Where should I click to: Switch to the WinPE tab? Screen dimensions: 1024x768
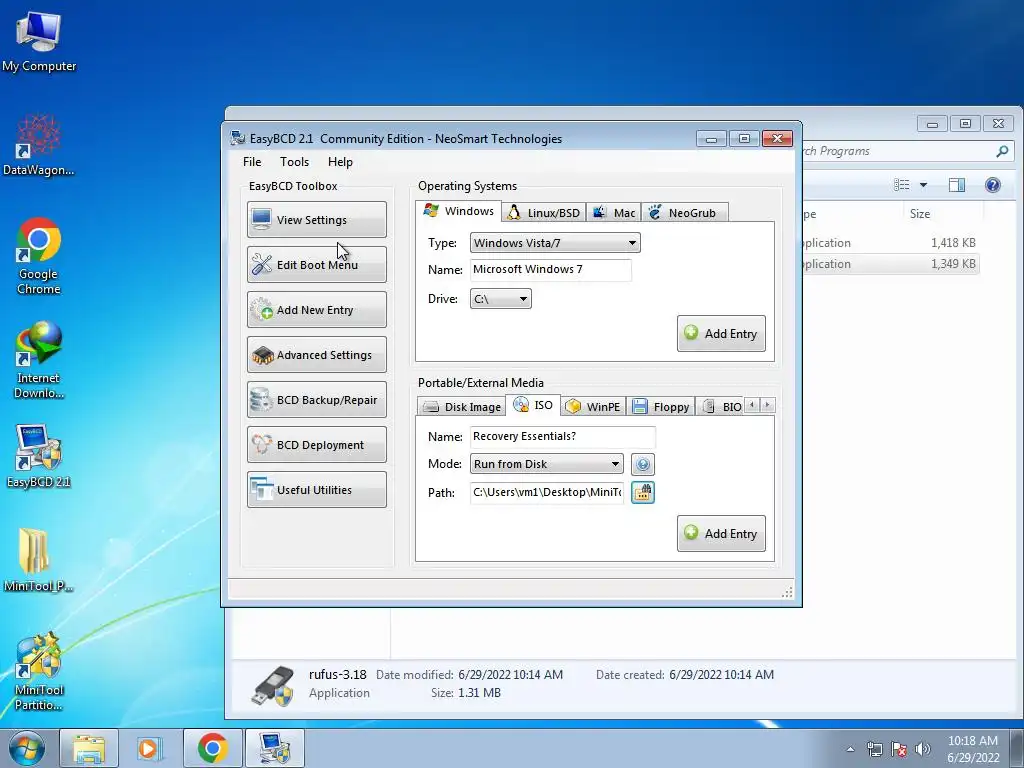pos(593,407)
